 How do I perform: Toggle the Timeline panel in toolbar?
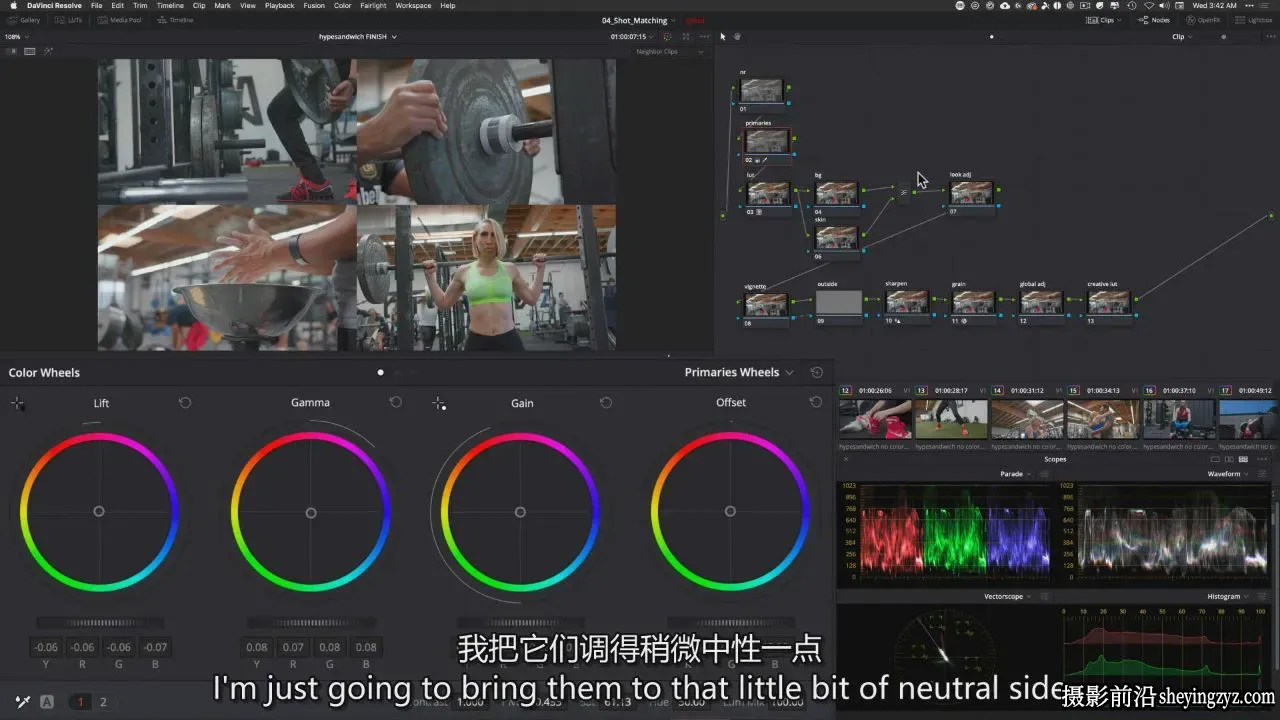pos(176,20)
